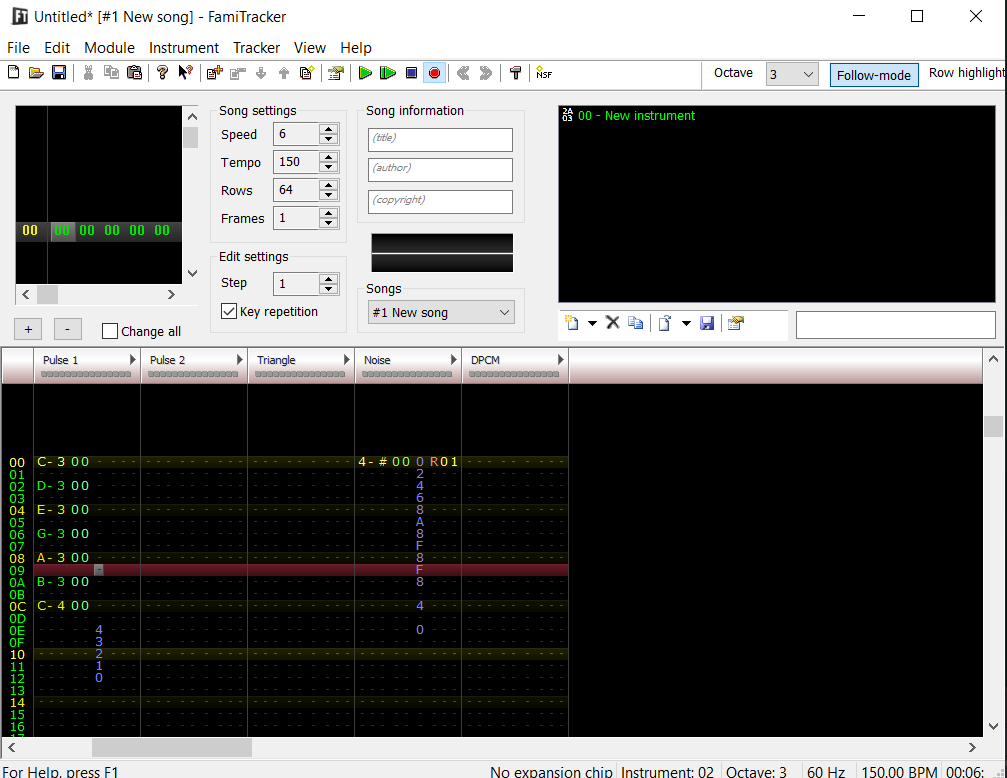Open the File menu
Image resolution: width=1007 pixels, height=778 pixels.
(18, 48)
